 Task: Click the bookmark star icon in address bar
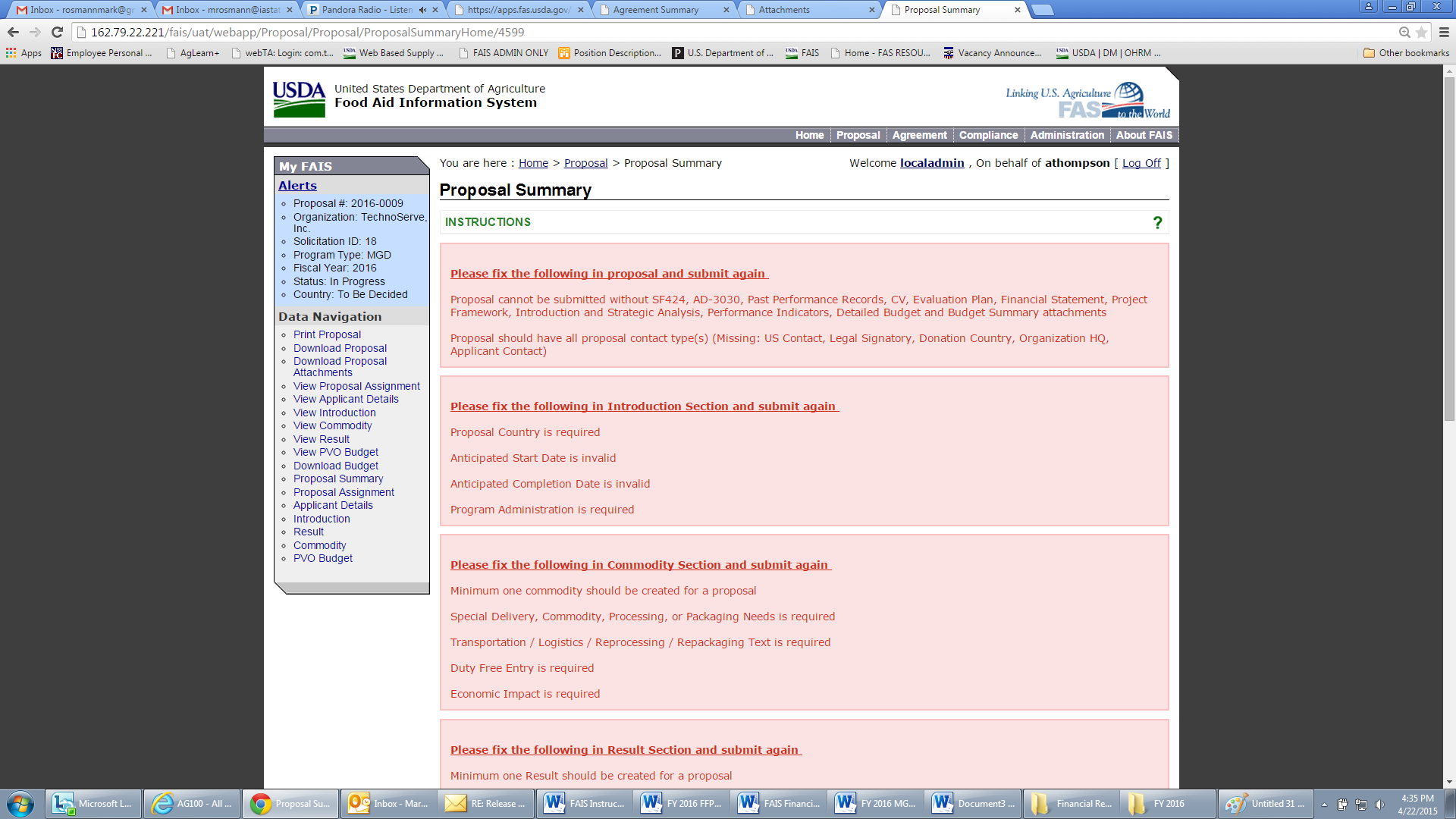tap(1421, 32)
